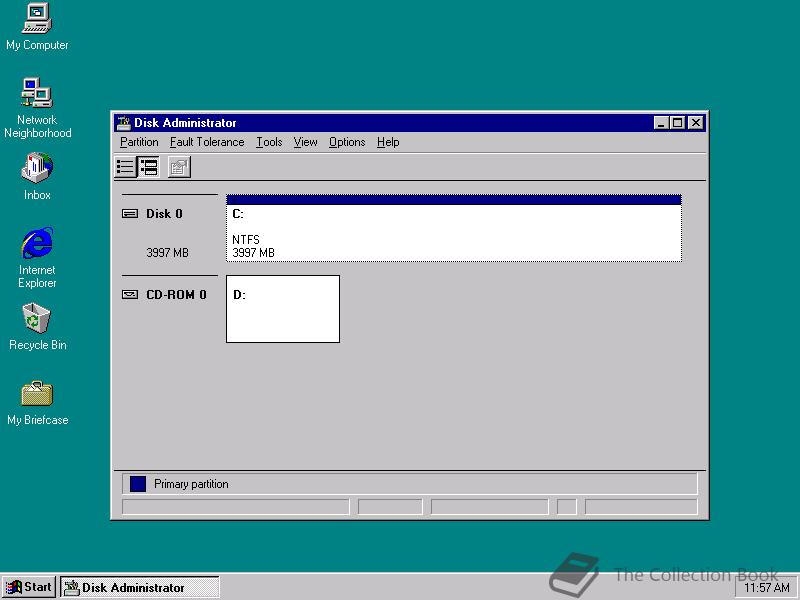Click the Disk 0 drive icon
Image resolution: width=800 pixels, height=600 pixels.
coord(130,214)
